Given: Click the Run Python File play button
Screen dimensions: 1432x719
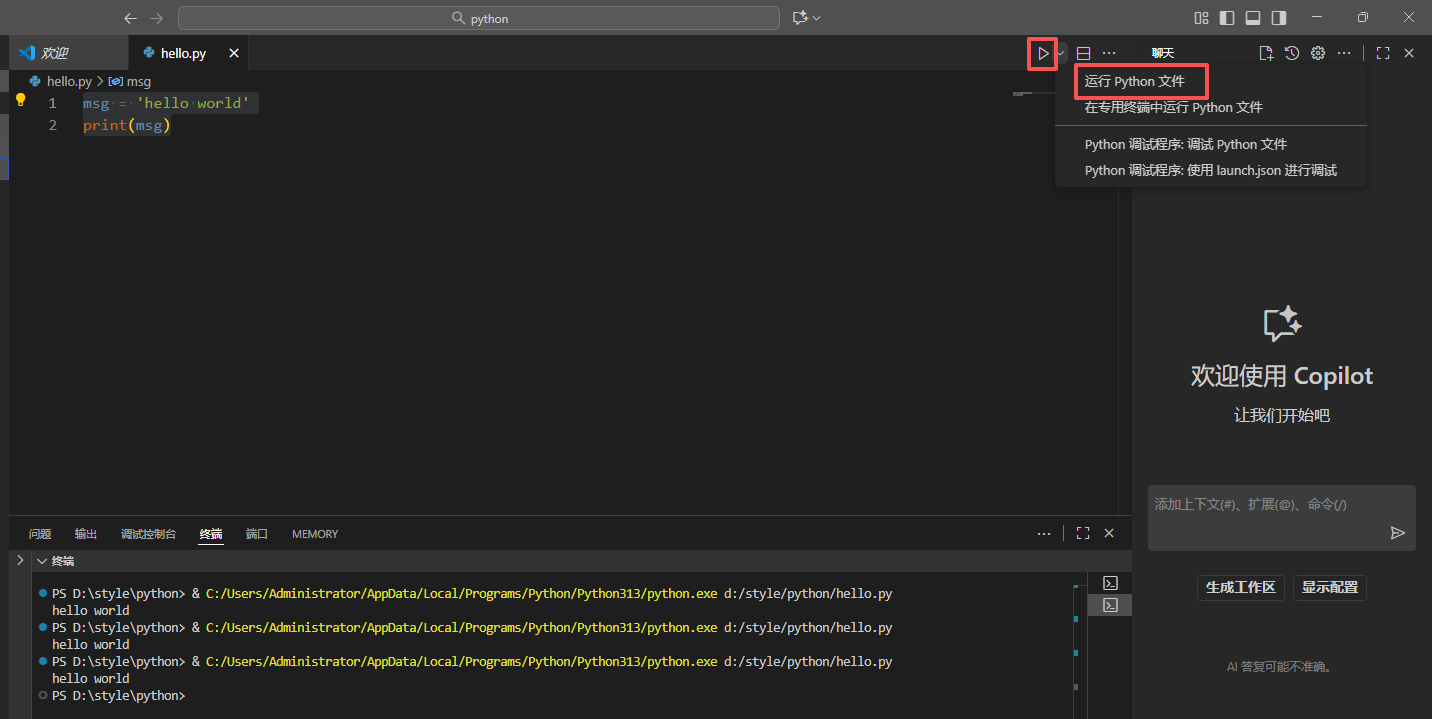Looking at the screenshot, I should pos(1043,53).
